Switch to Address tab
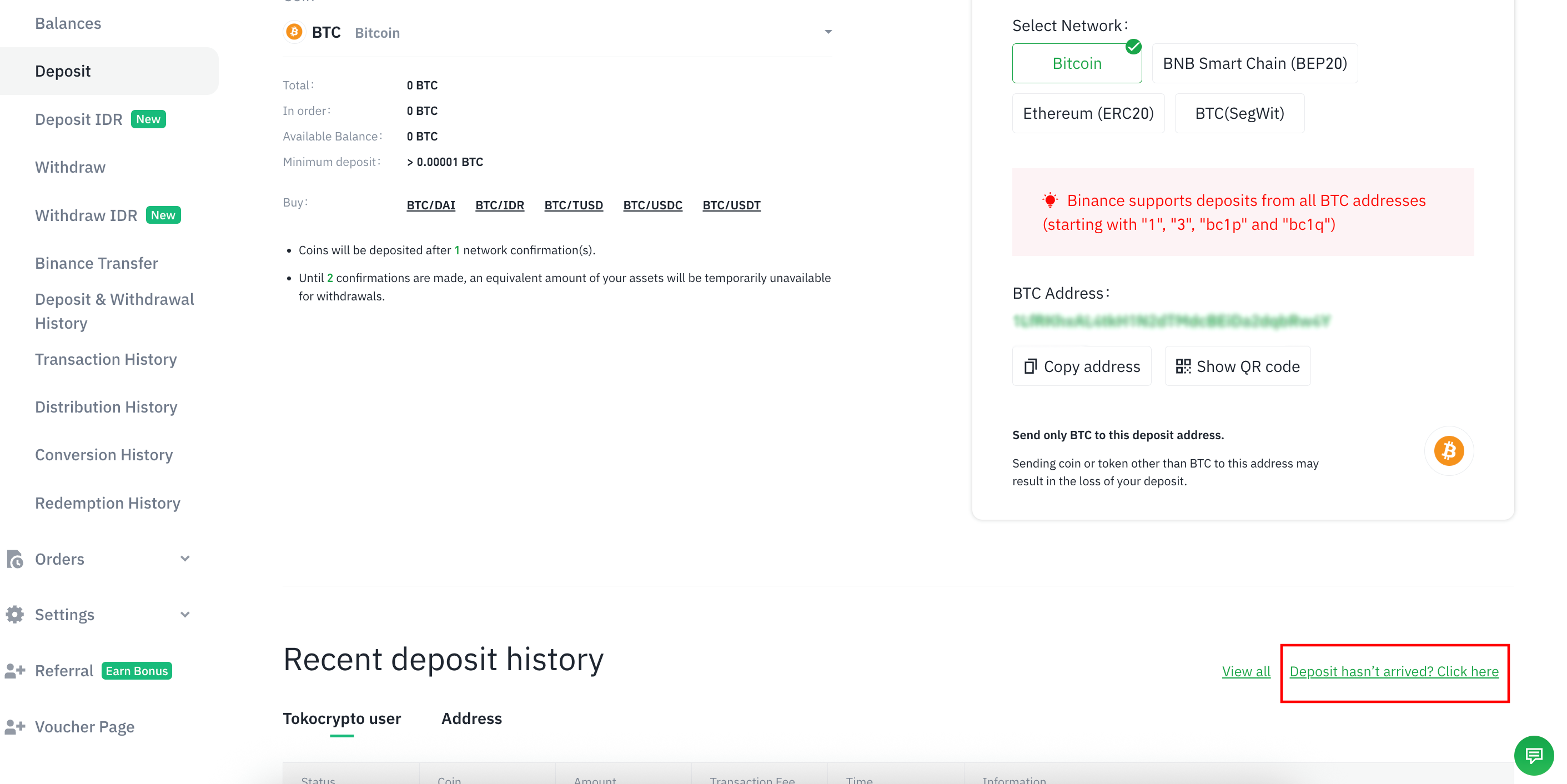The height and width of the screenshot is (784, 1567). point(471,718)
